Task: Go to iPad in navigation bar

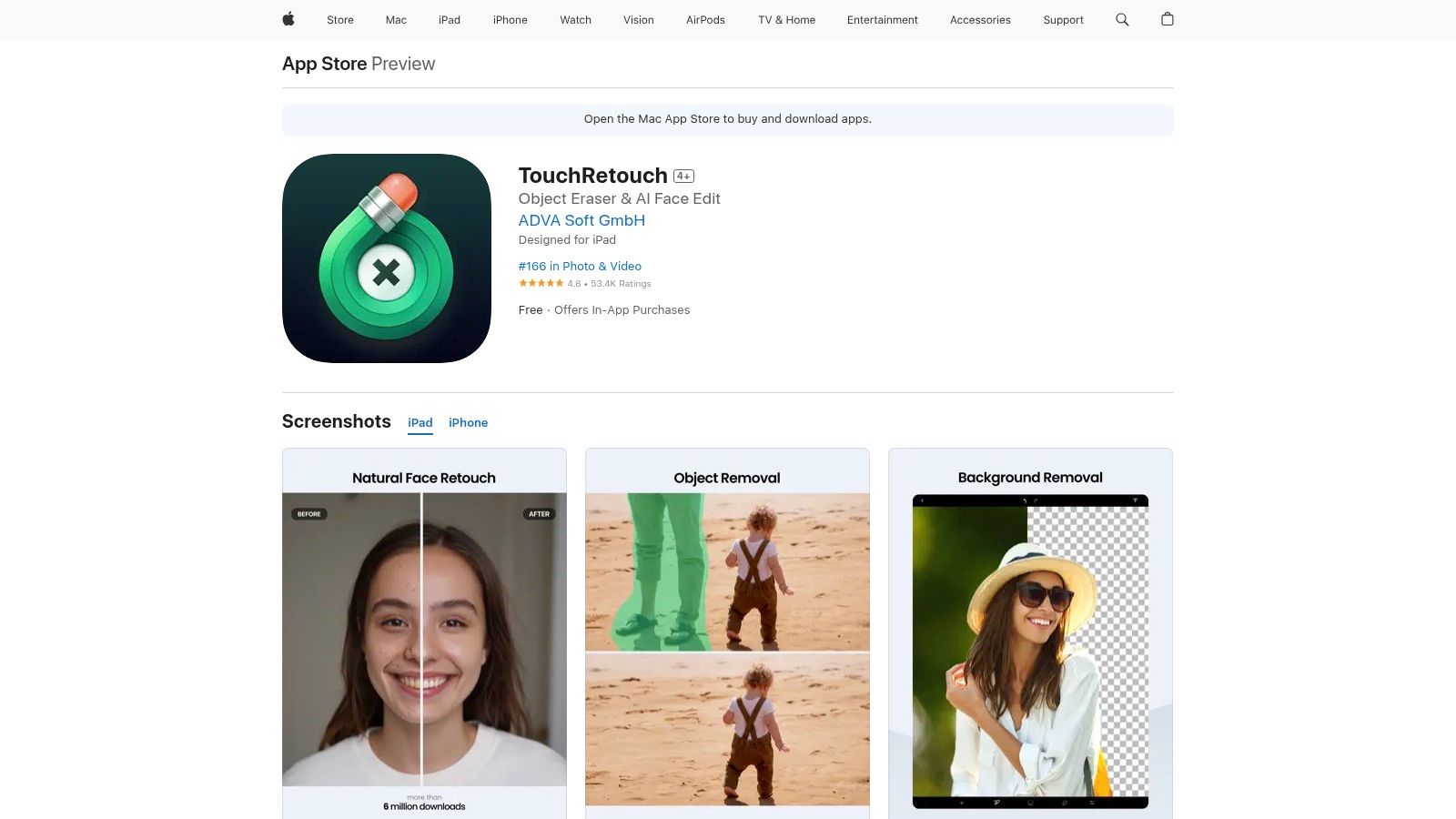Action: pos(450,20)
